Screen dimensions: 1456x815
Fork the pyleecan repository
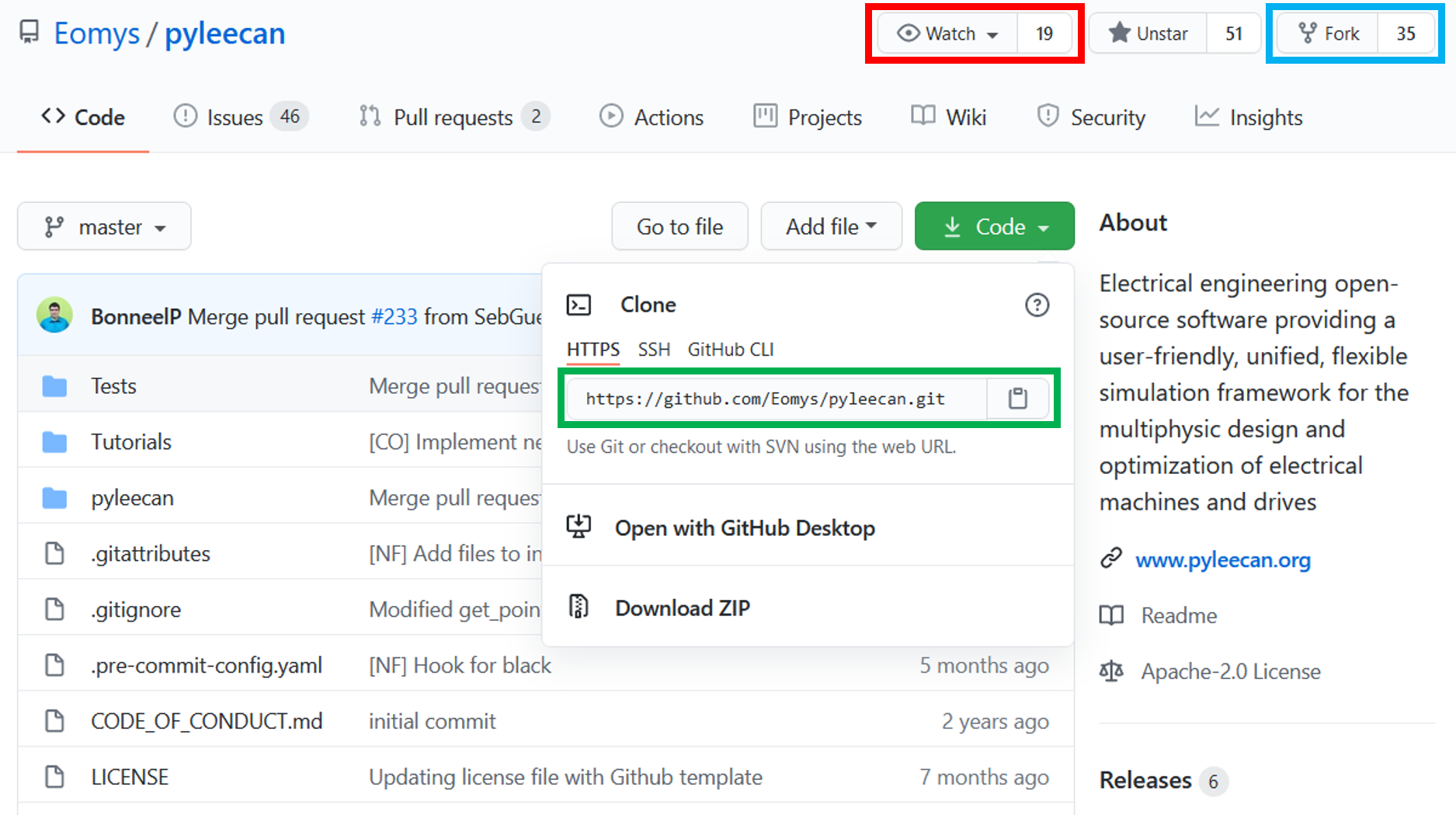pos(1328,33)
